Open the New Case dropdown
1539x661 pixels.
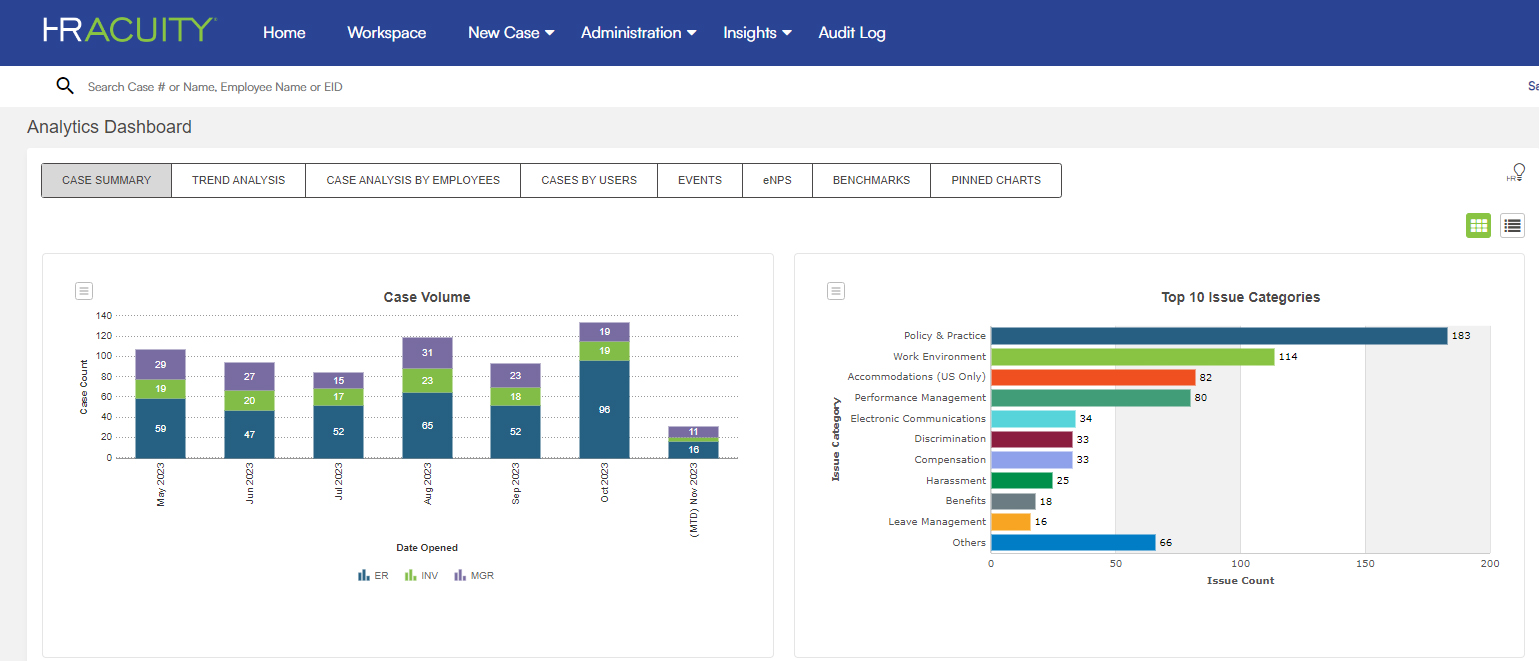coord(510,32)
